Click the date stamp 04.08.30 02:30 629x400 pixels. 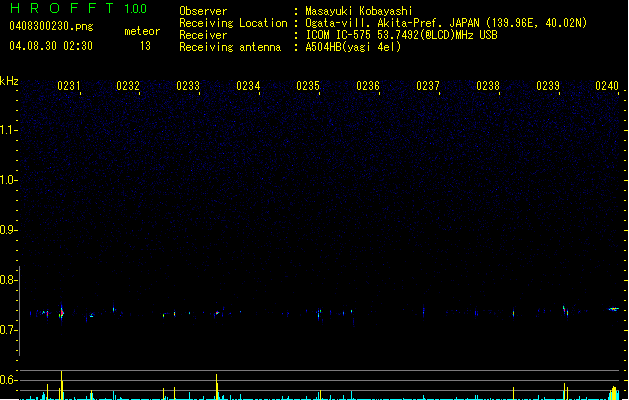(x=51, y=46)
